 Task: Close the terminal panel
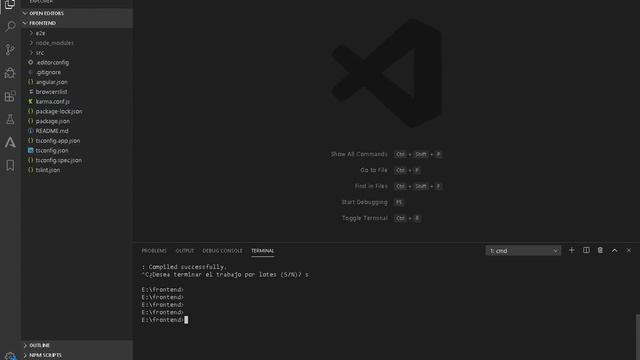point(629,250)
